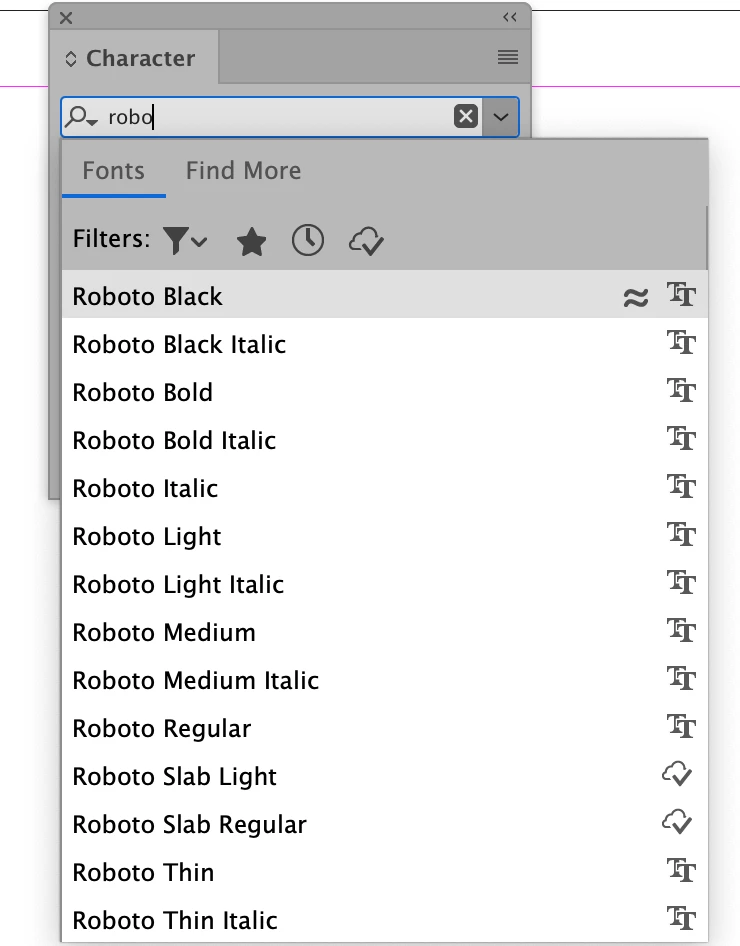Switch to the Find More tab

(x=243, y=171)
